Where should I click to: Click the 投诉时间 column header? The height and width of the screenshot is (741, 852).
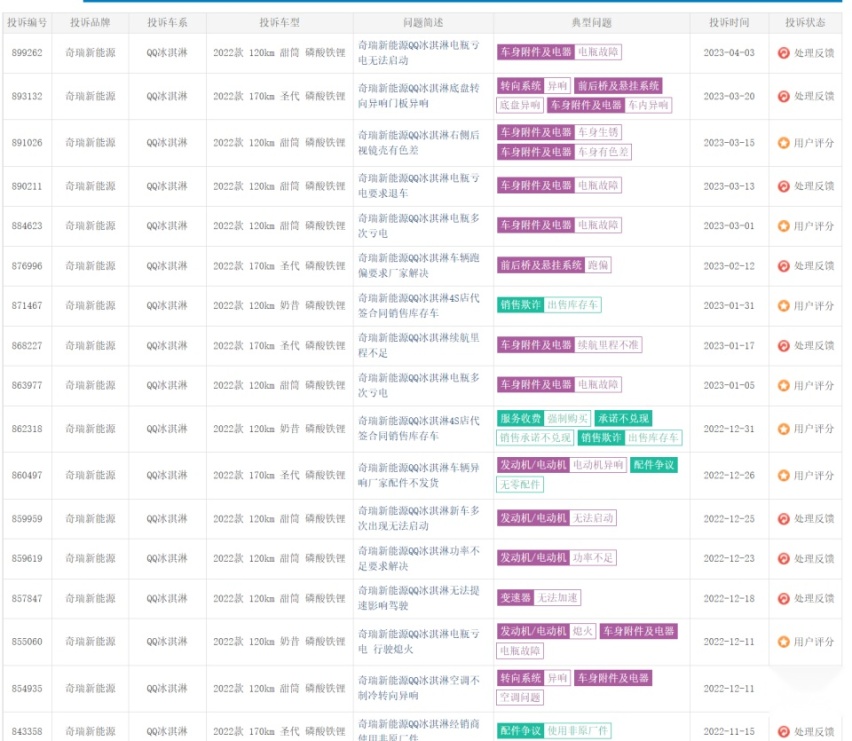729,23
